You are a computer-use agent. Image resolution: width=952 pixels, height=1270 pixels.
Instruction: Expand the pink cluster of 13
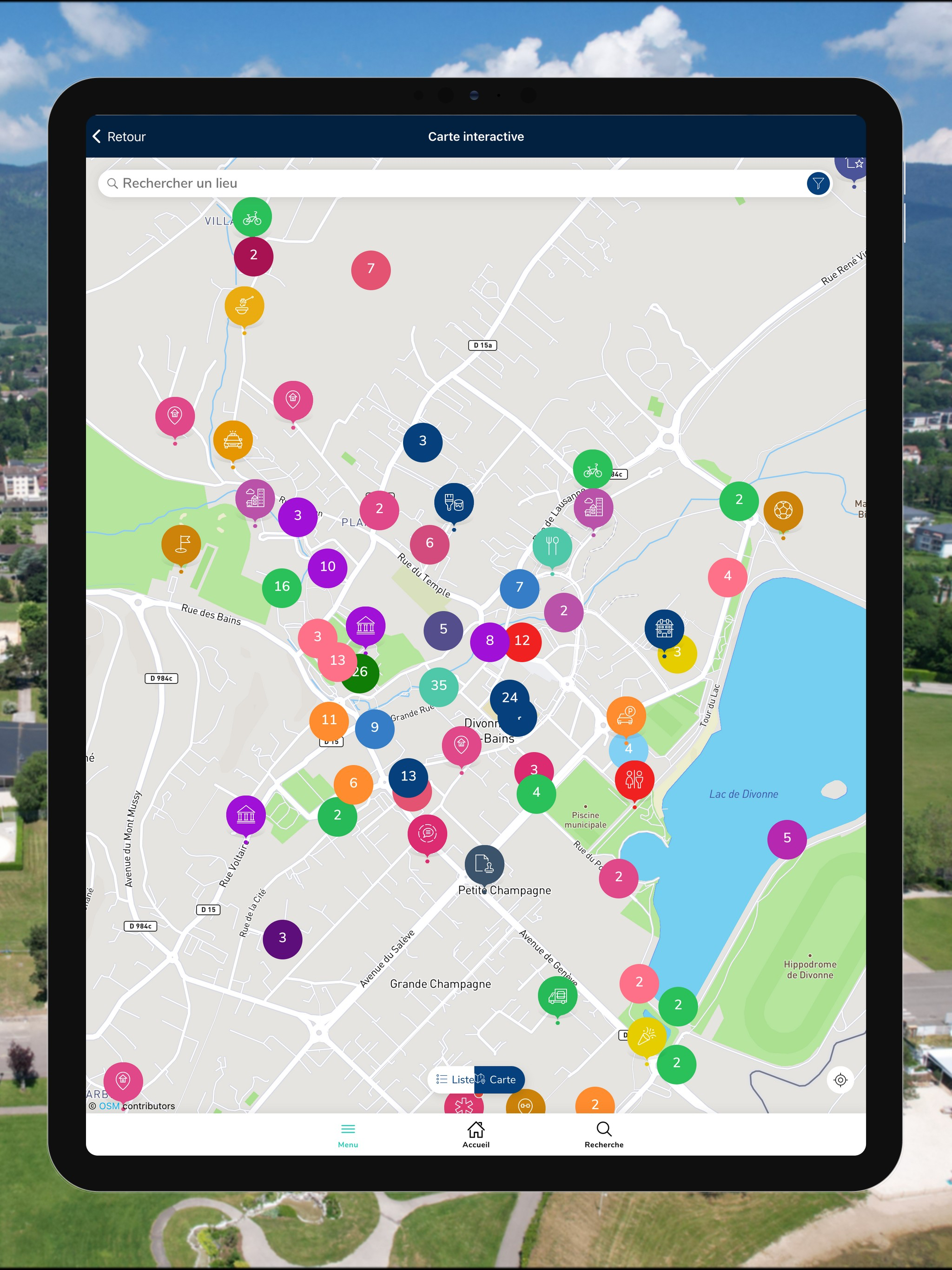point(337,661)
